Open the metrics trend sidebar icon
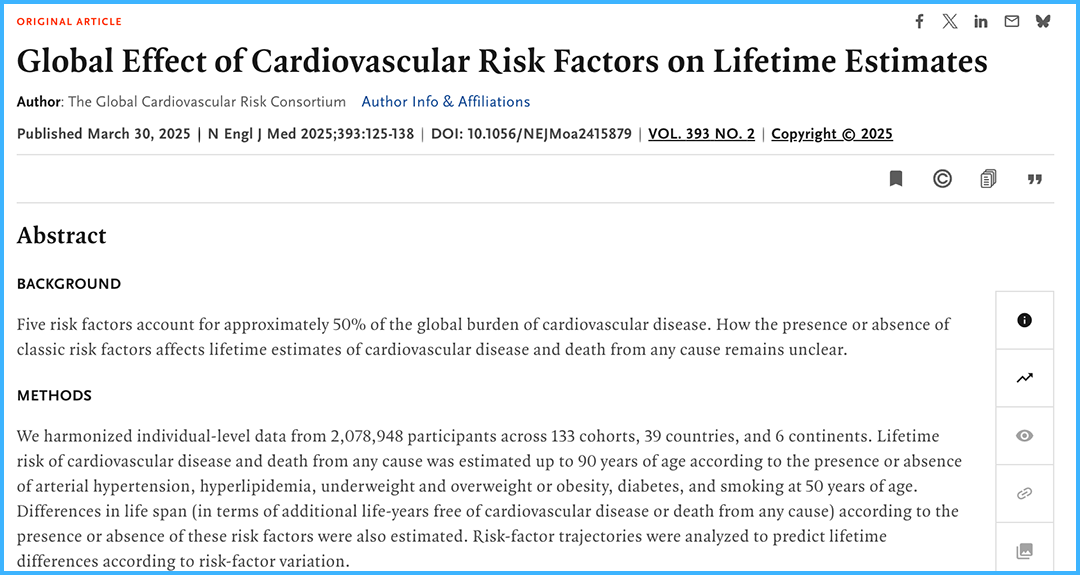Viewport: 1080px width, 575px height. [x=1024, y=378]
